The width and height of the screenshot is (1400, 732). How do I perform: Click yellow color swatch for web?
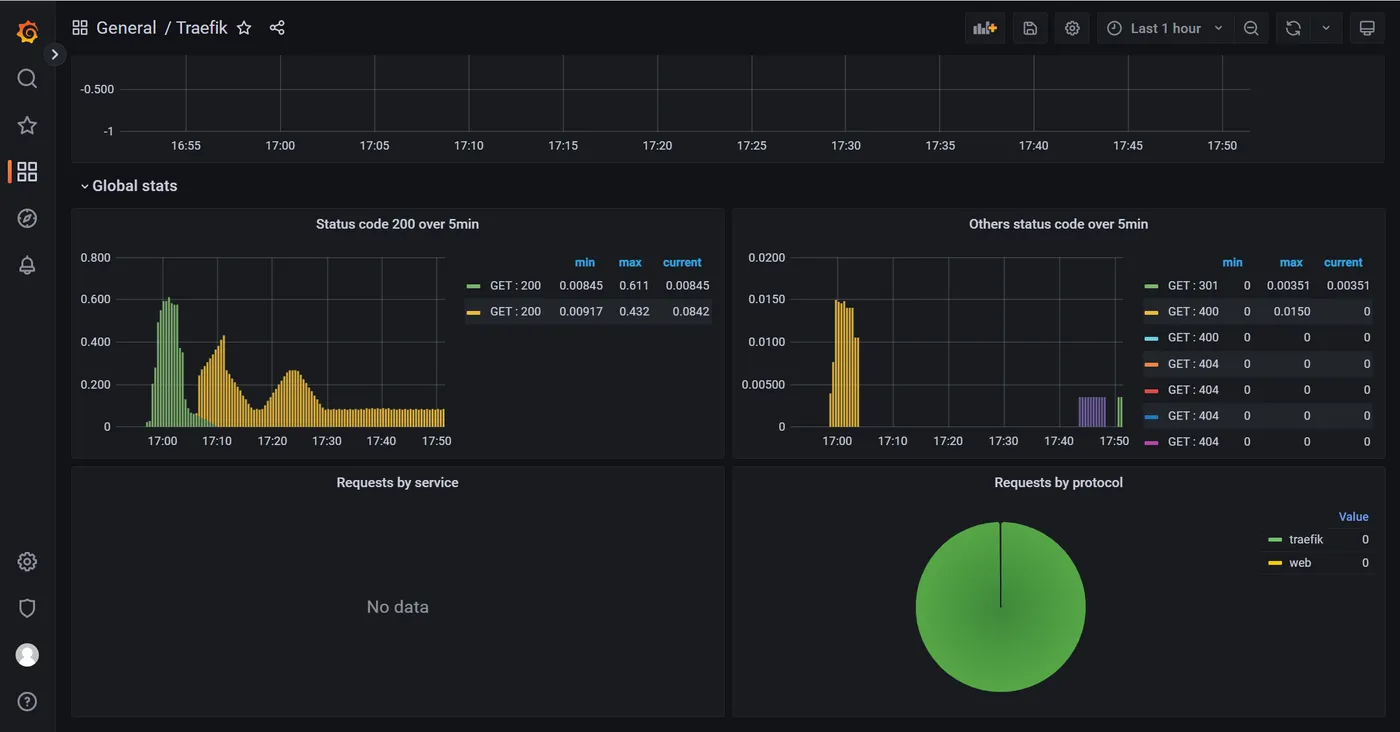1275,563
